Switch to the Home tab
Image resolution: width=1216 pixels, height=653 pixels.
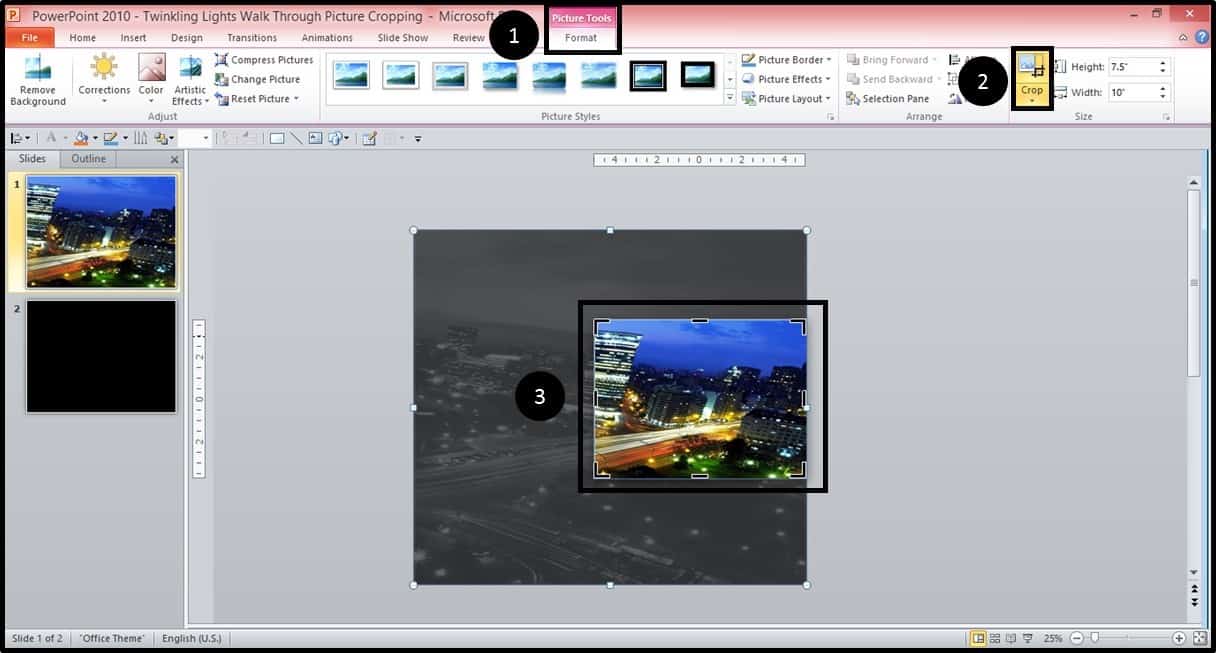coord(83,38)
